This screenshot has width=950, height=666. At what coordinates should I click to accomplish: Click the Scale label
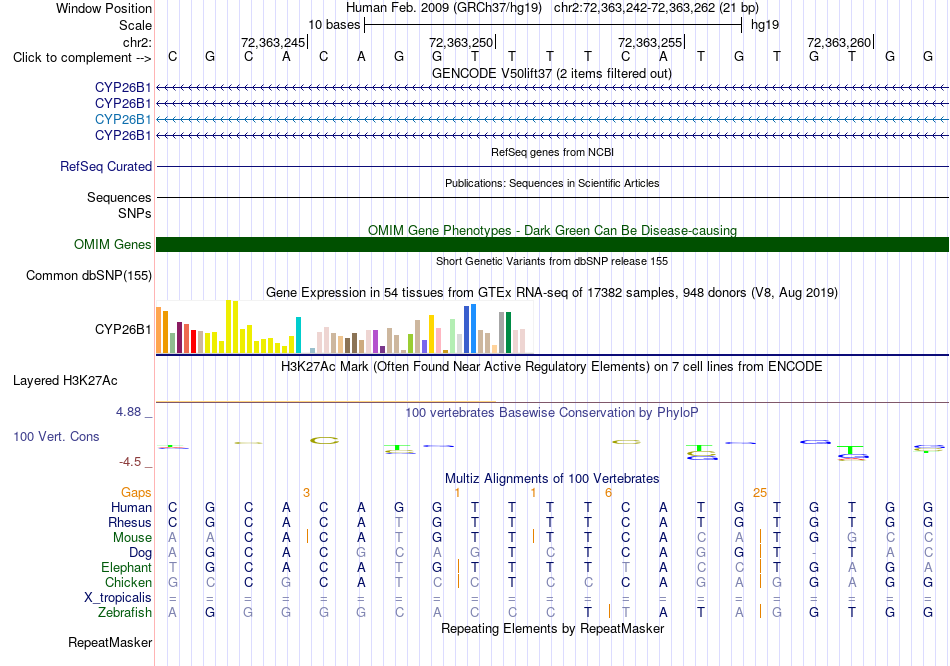click(x=136, y=25)
